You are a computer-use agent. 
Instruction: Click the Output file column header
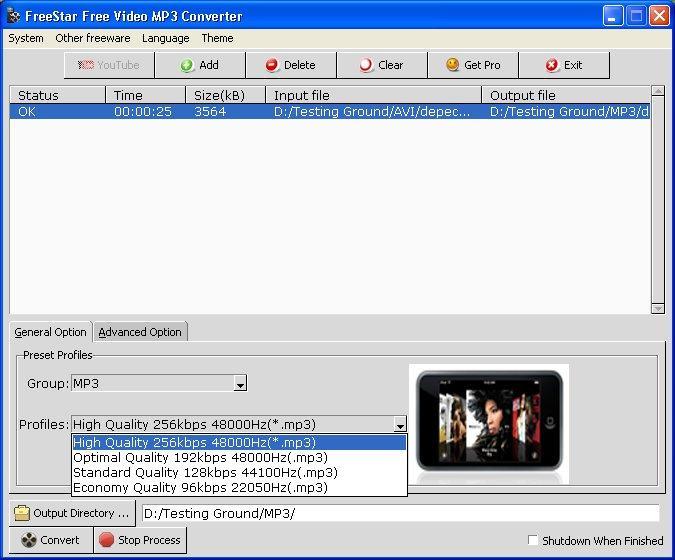click(566, 95)
